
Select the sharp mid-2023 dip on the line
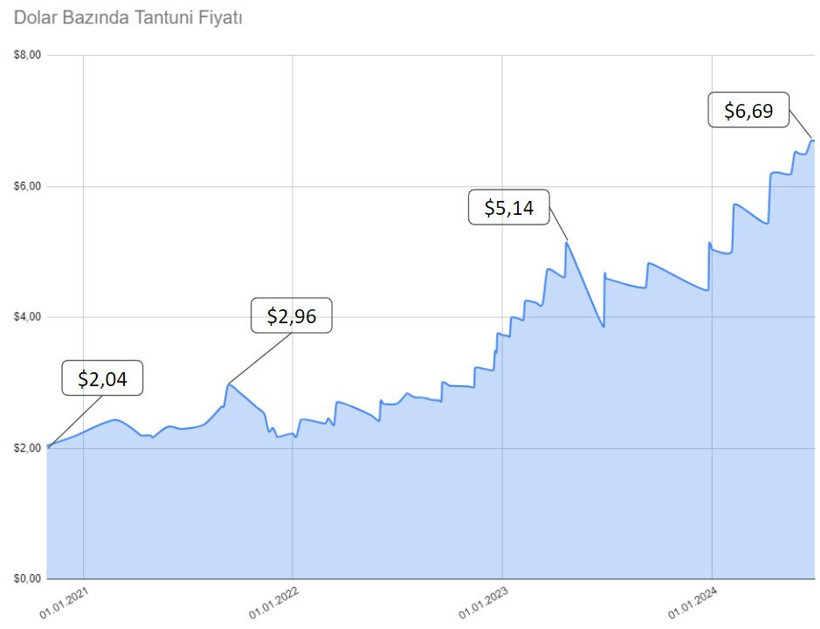click(603, 326)
